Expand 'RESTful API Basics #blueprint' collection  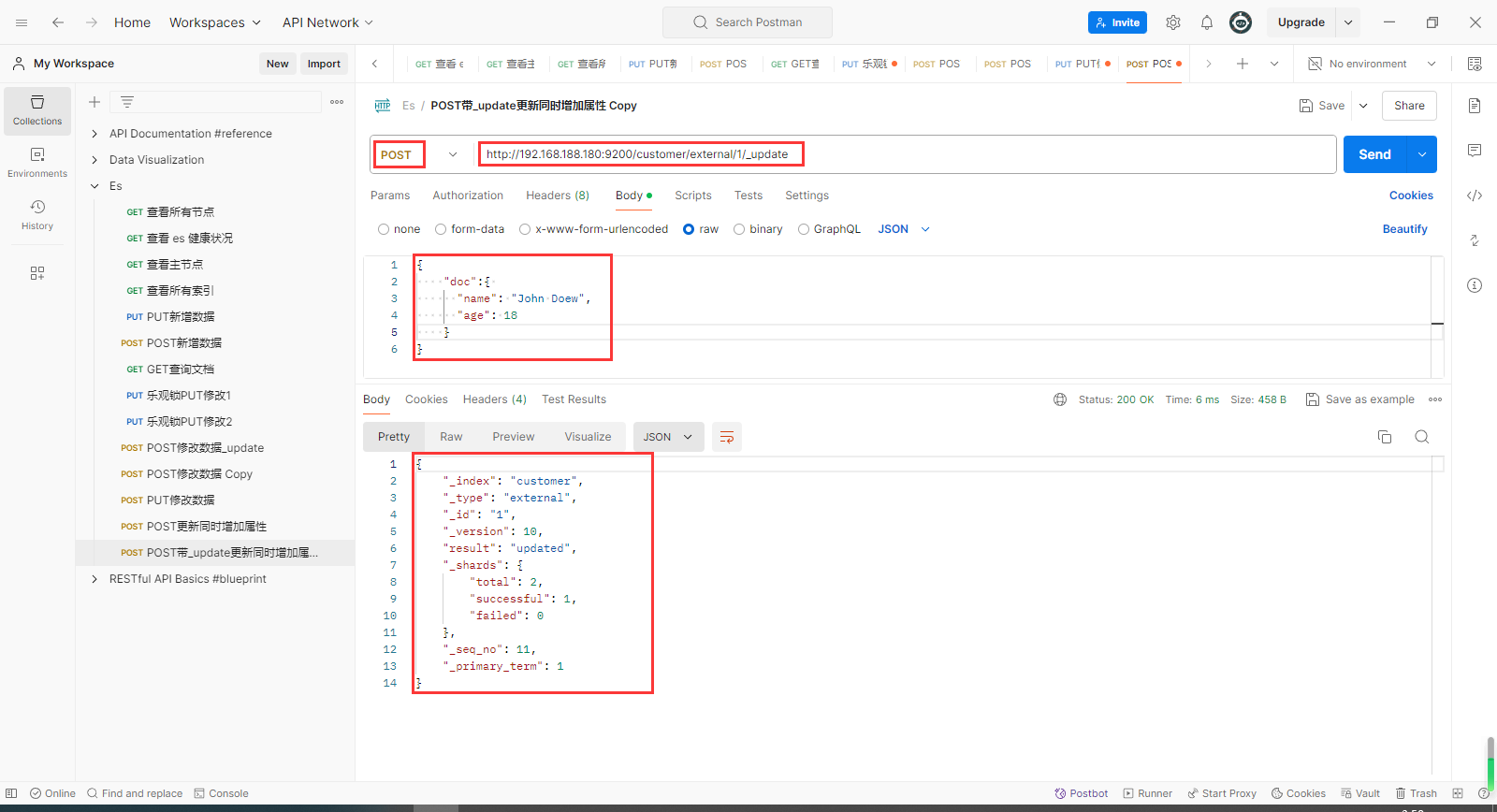(x=94, y=579)
